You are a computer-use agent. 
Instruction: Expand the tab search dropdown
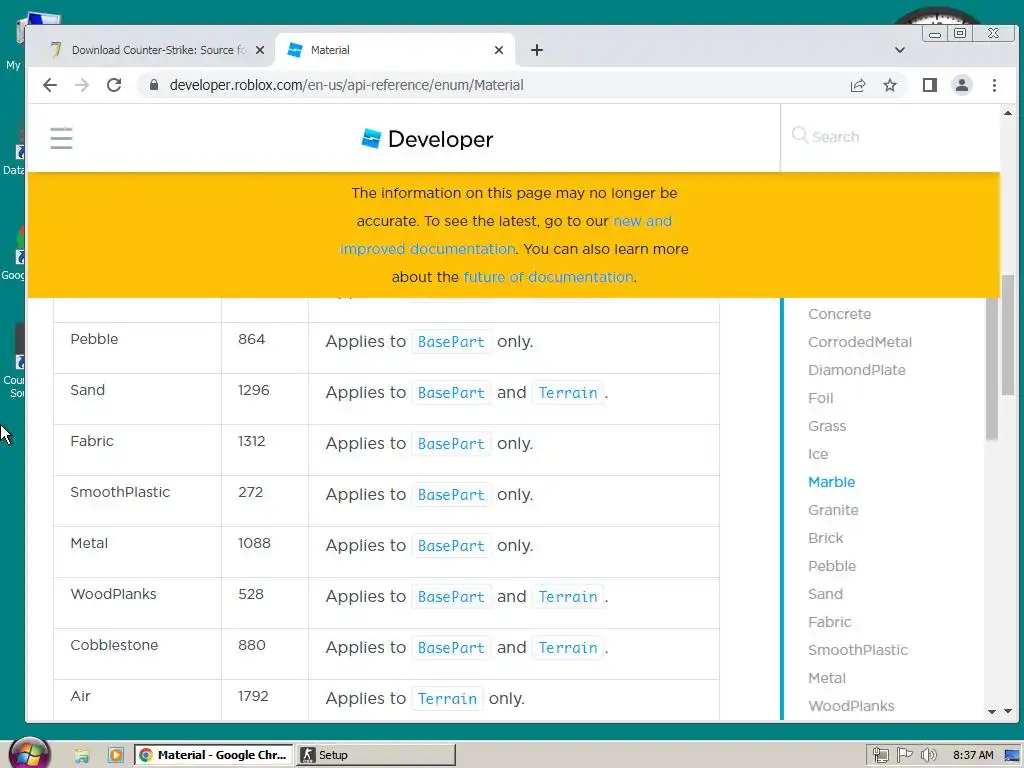pyautogui.click(x=899, y=50)
